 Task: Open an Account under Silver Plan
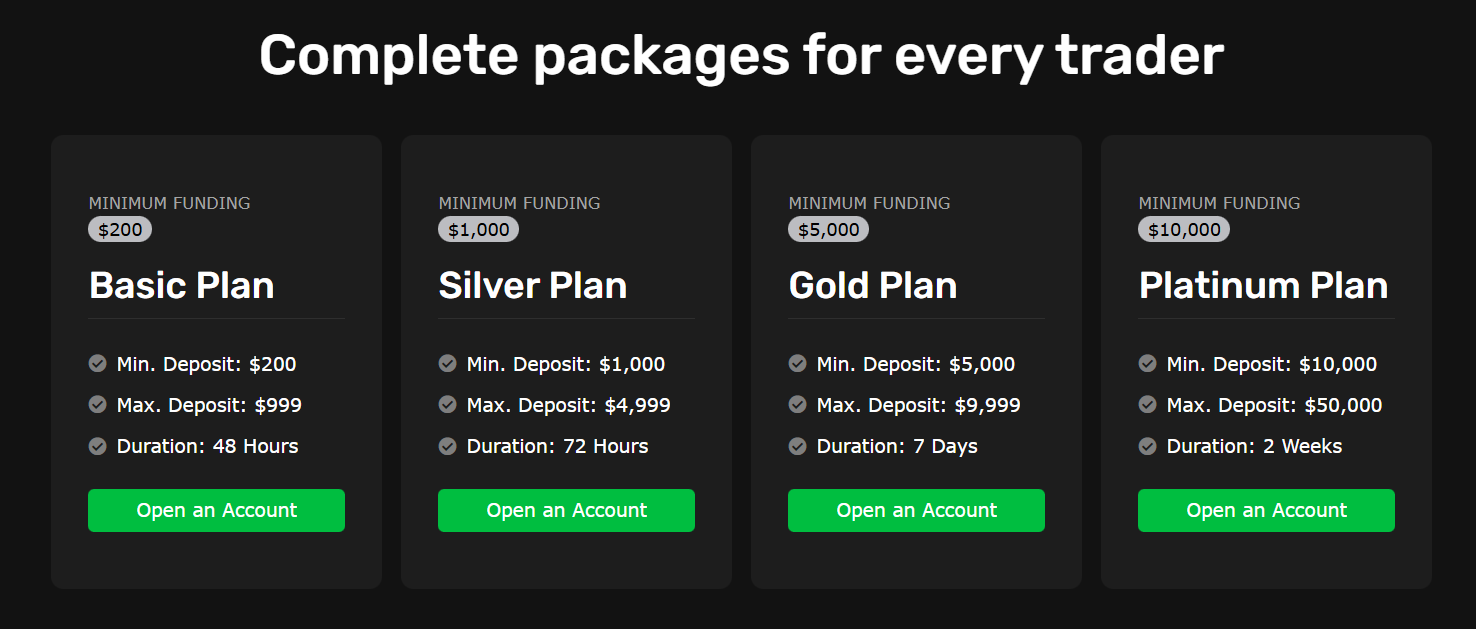566,510
